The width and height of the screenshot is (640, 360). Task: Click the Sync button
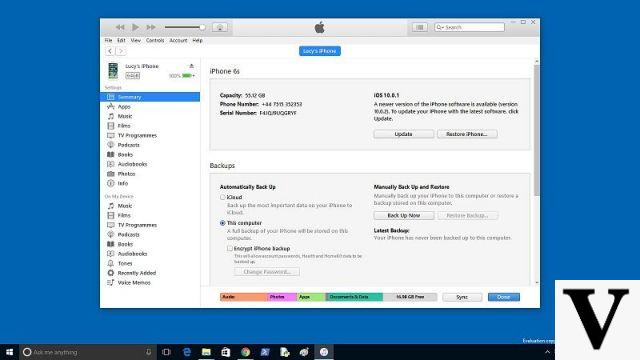click(462, 297)
